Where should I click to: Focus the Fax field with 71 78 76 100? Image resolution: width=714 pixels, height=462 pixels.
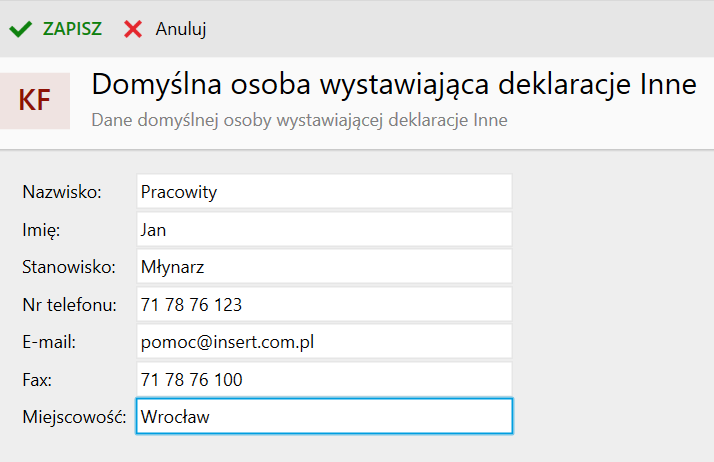click(324, 379)
